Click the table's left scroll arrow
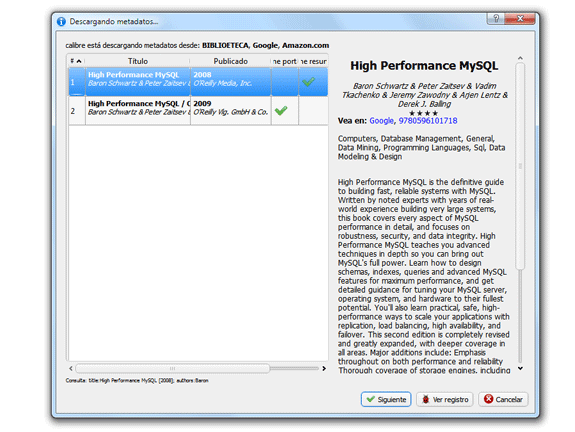Image resolution: width=575 pixels, height=432 pixels. (x=71, y=368)
